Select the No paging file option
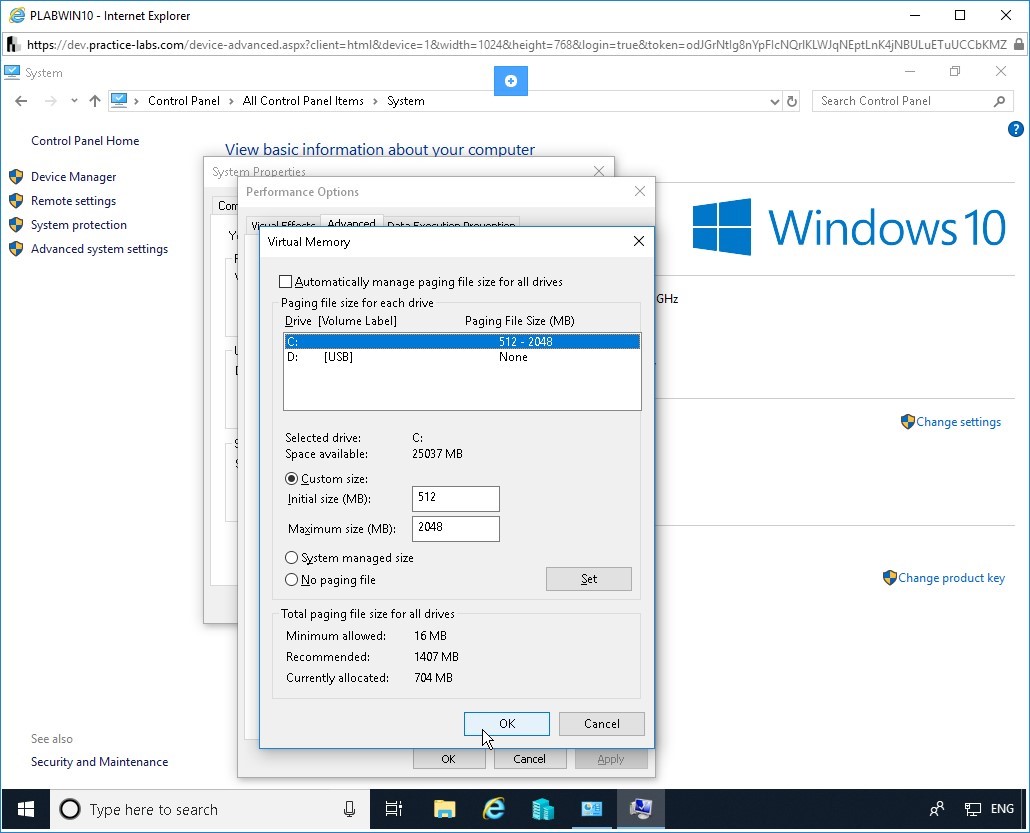Image resolution: width=1030 pixels, height=833 pixels. pos(292,579)
